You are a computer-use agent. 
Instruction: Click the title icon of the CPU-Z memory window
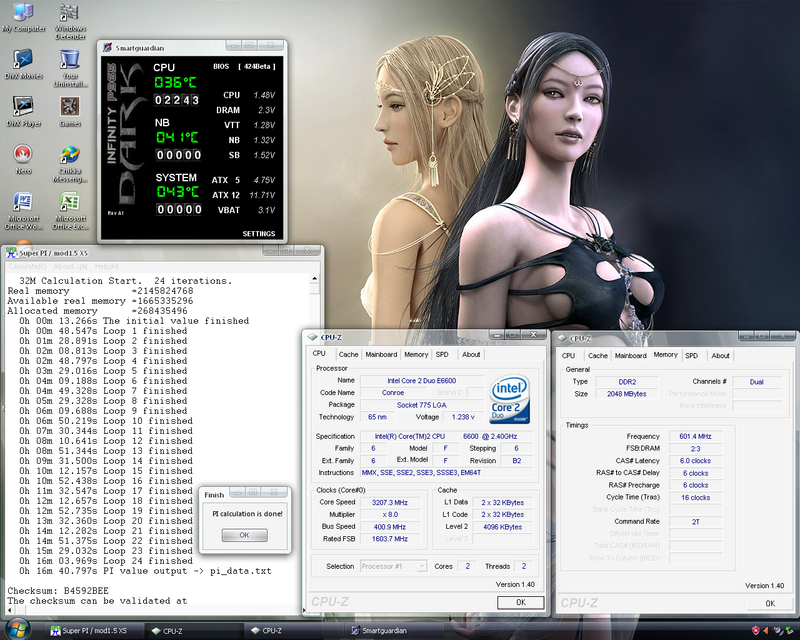(562, 338)
